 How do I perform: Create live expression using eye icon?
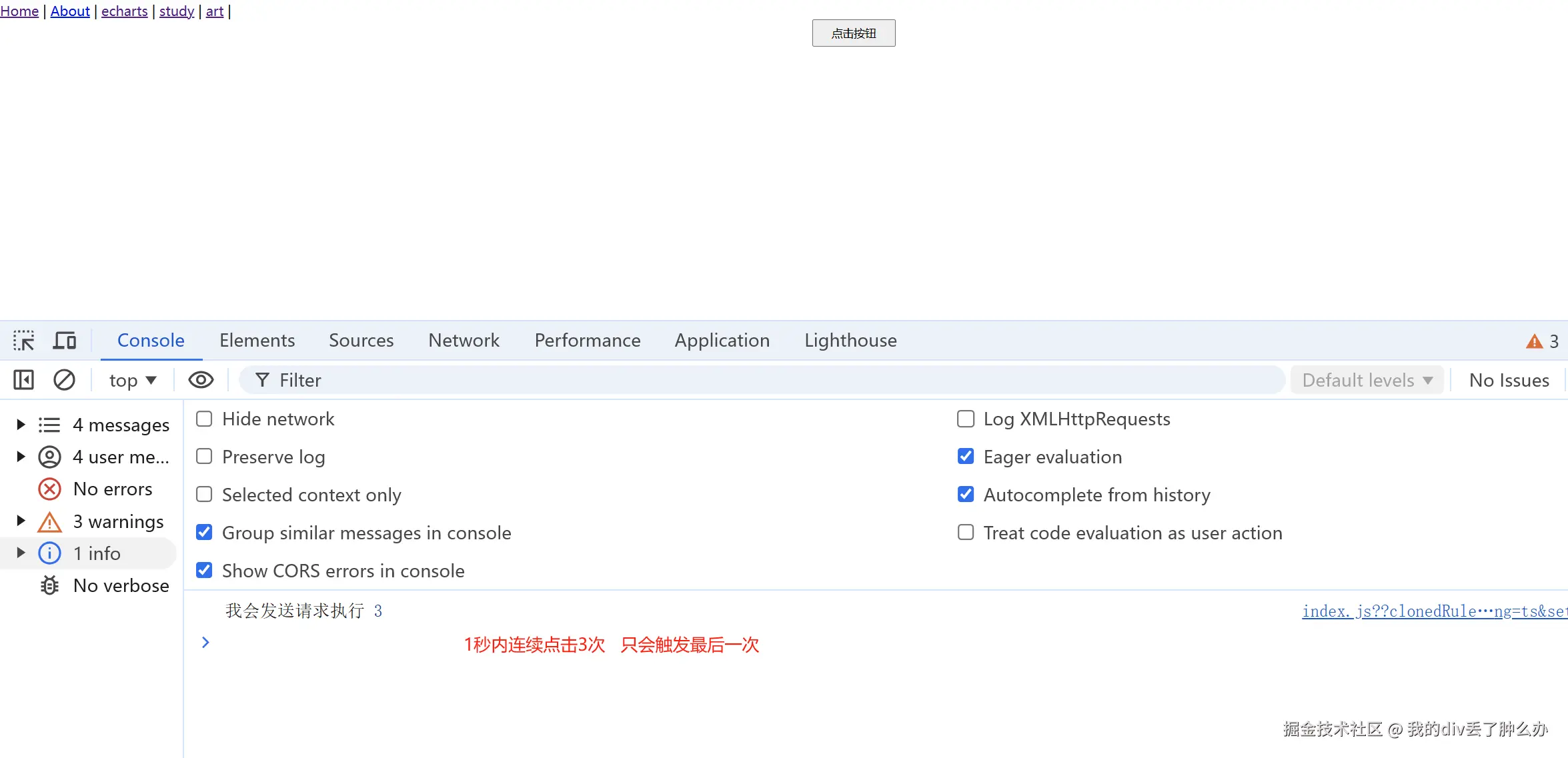click(x=201, y=380)
